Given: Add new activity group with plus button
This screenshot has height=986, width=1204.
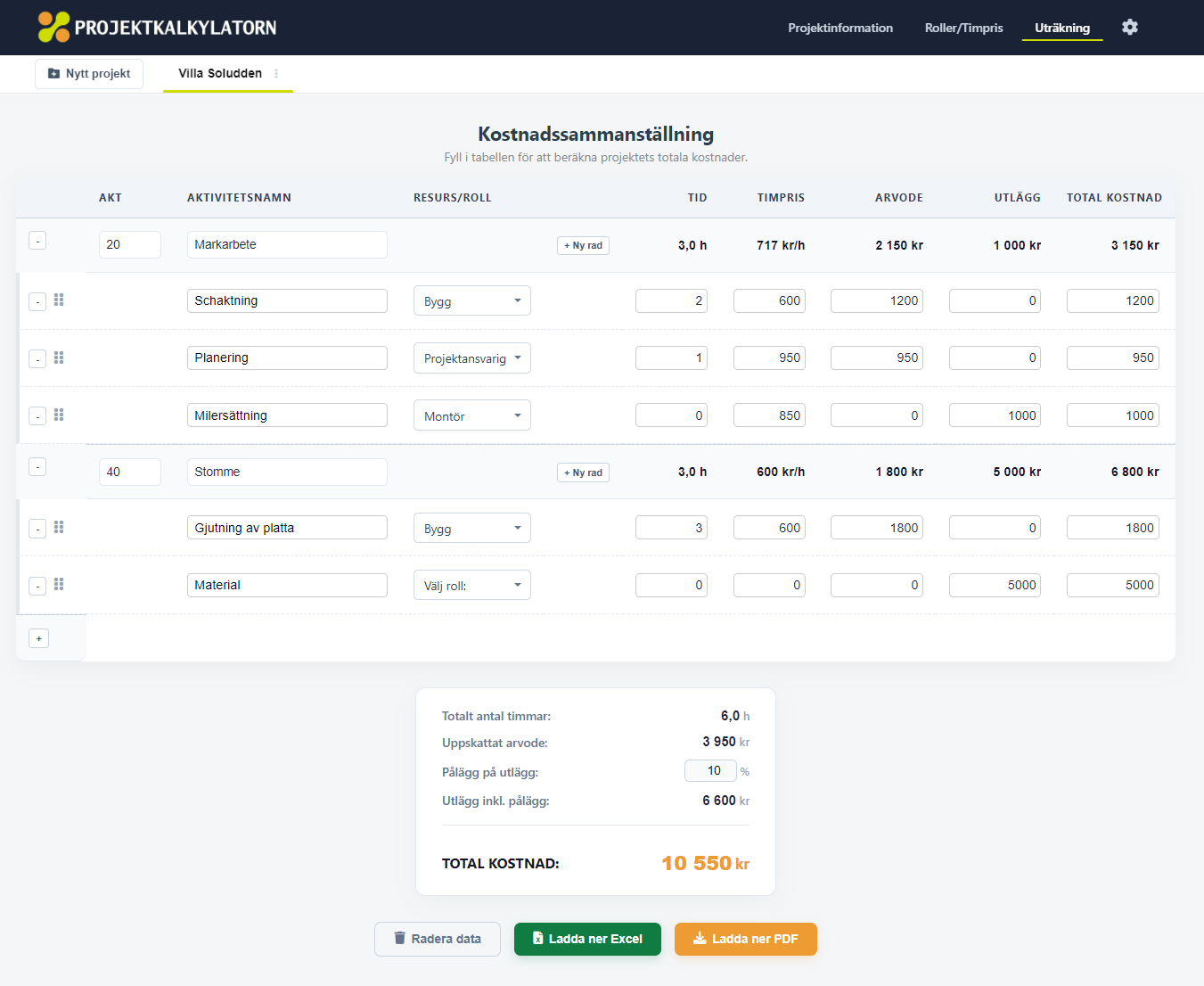Looking at the screenshot, I should (38, 638).
